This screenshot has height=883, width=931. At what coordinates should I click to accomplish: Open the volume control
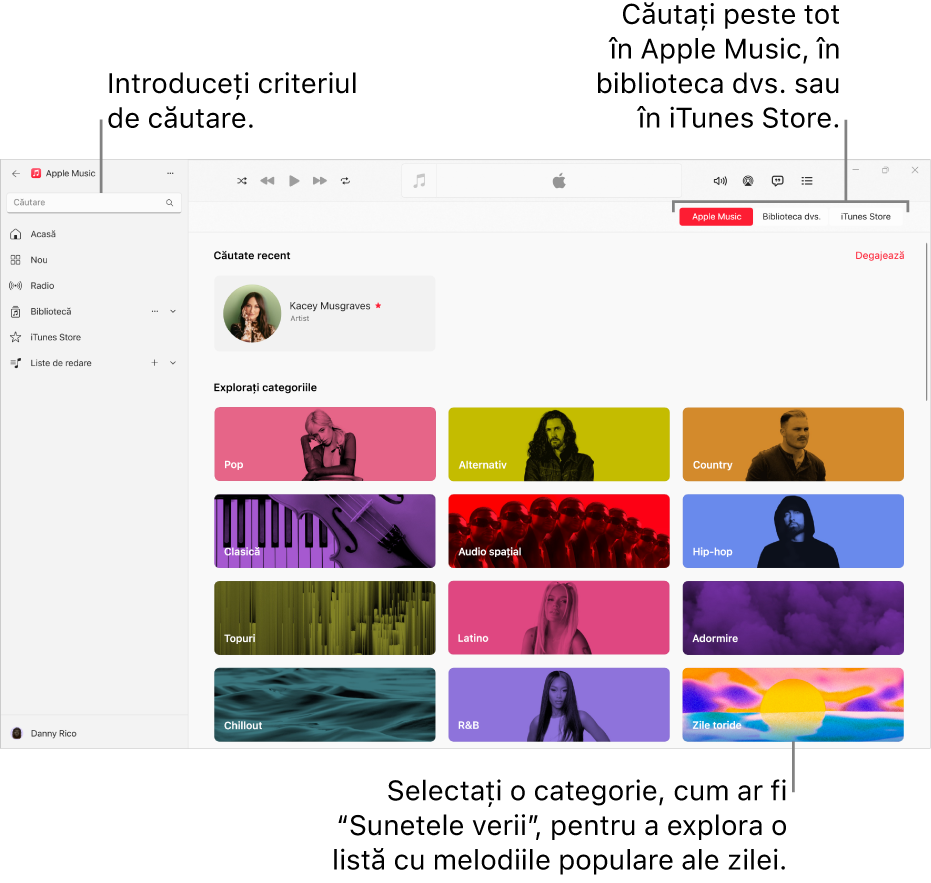719,181
